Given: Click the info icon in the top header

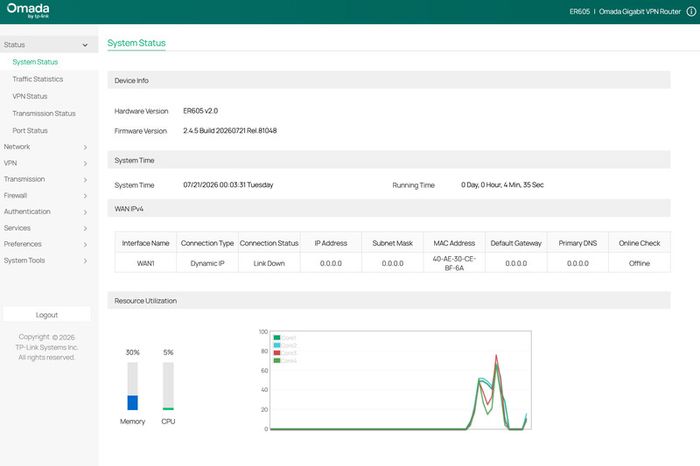Looking at the screenshot, I should click(691, 12).
